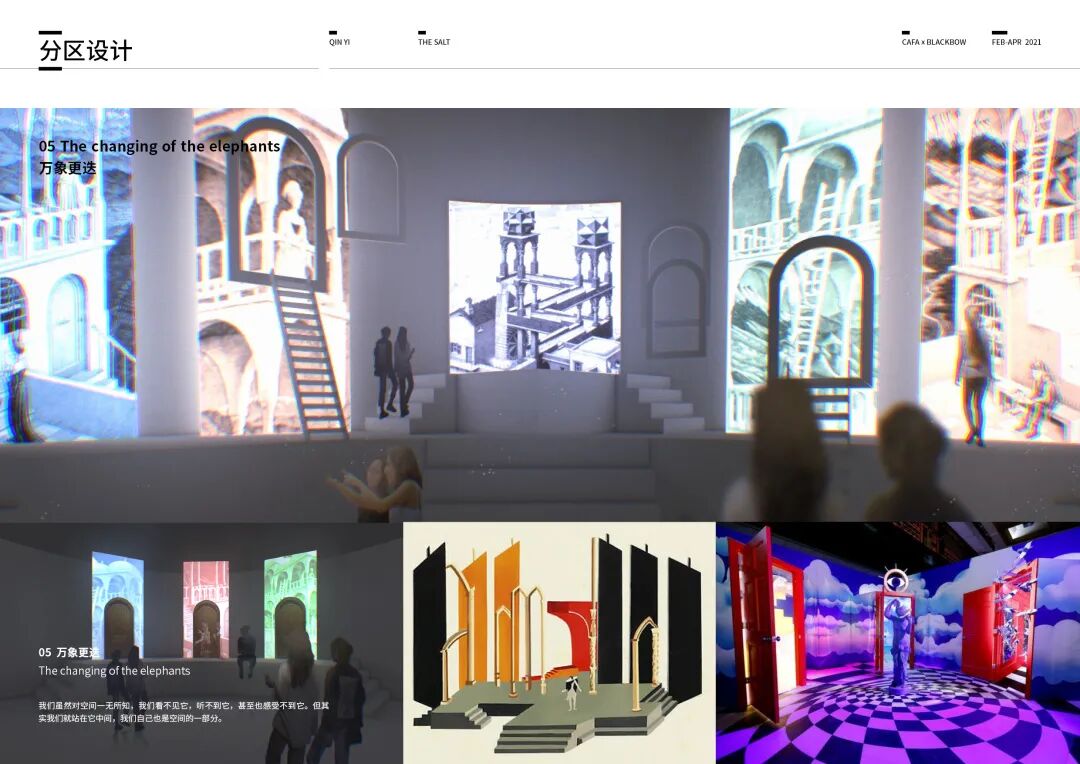This screenshot has height=764, width=1080.
Task: Click the bold "万象更迭" subtitle under the top heading
Action: (68, 168)
